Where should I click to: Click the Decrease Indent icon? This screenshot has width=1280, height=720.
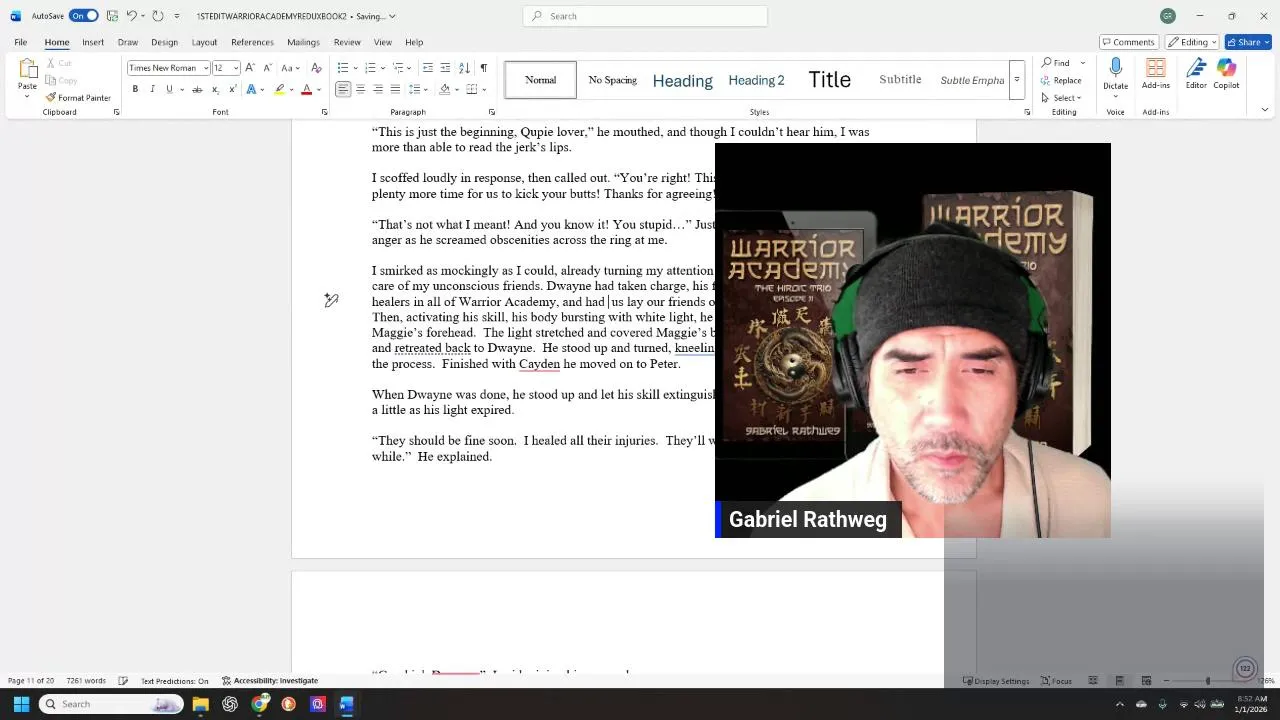tap(428, 68)
